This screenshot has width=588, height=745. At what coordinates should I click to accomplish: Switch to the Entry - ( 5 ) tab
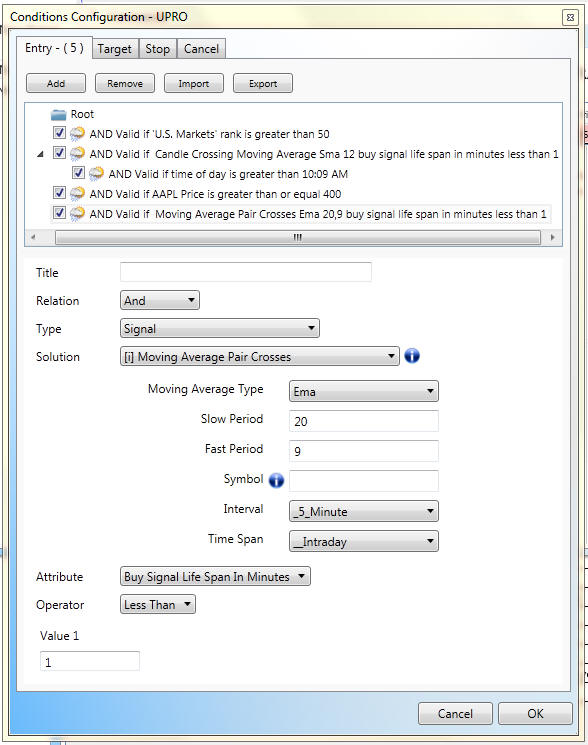(54, 48)
